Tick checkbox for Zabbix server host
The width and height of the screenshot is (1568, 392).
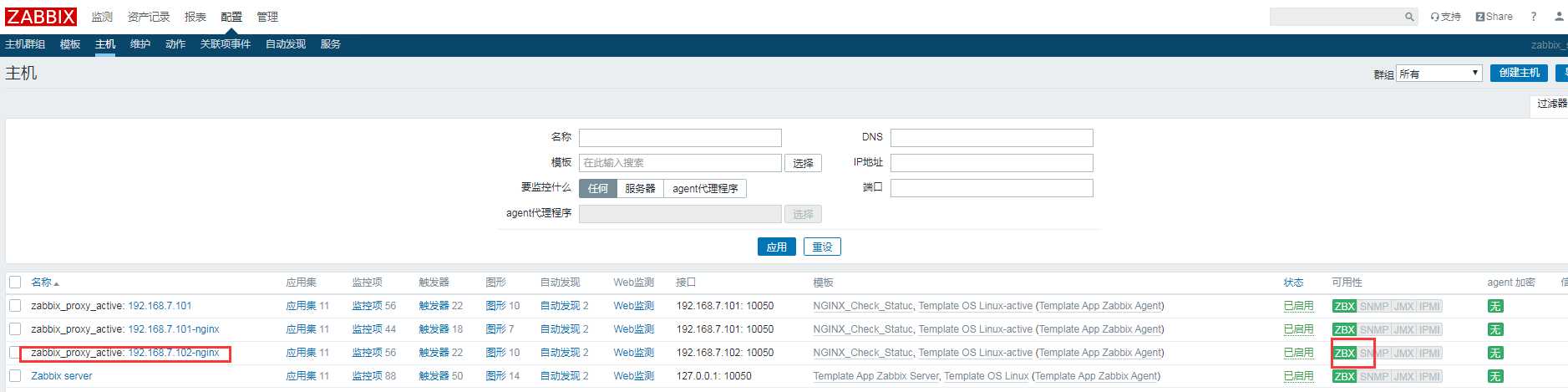coord(15,376)
